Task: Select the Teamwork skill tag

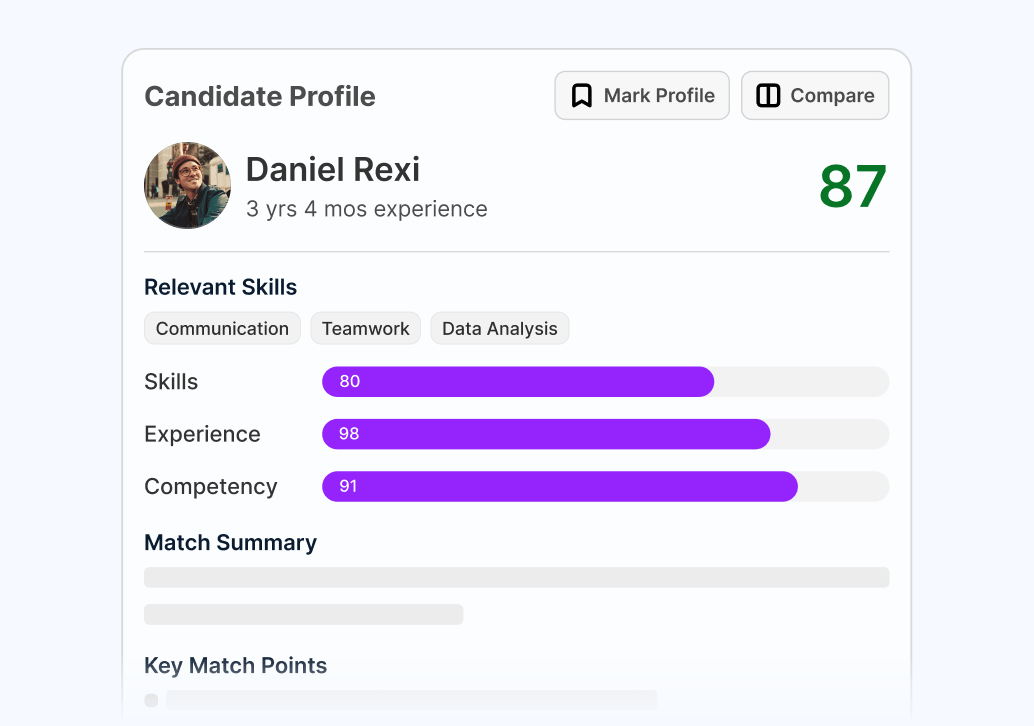Action: [365, 328]
